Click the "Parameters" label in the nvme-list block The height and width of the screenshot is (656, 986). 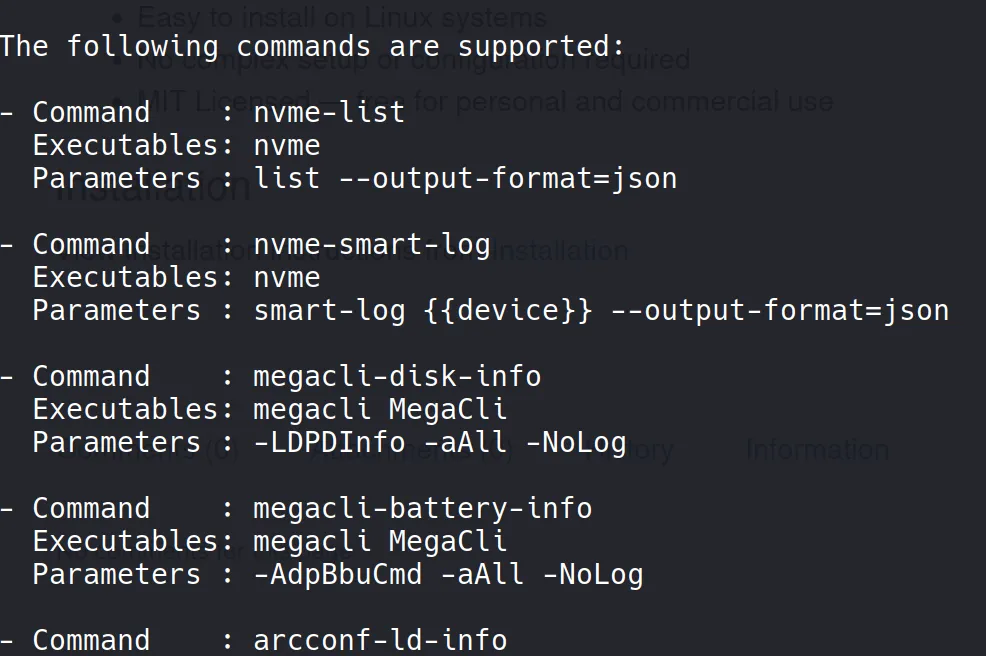point(116,178)
